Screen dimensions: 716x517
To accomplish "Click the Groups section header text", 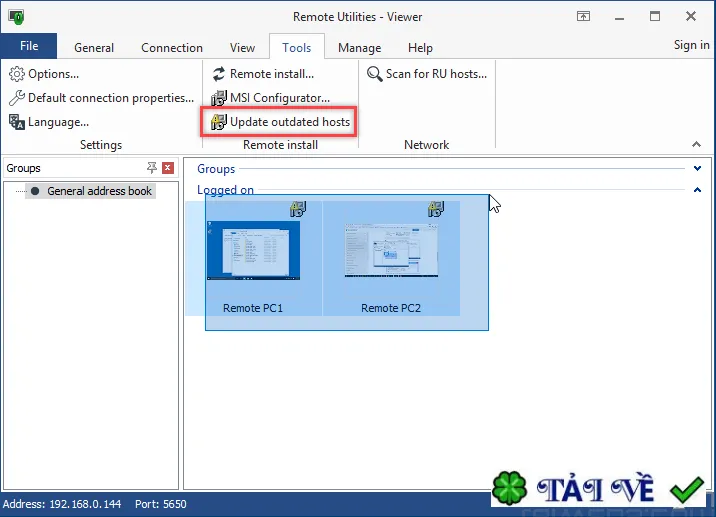I will (216, 169).
